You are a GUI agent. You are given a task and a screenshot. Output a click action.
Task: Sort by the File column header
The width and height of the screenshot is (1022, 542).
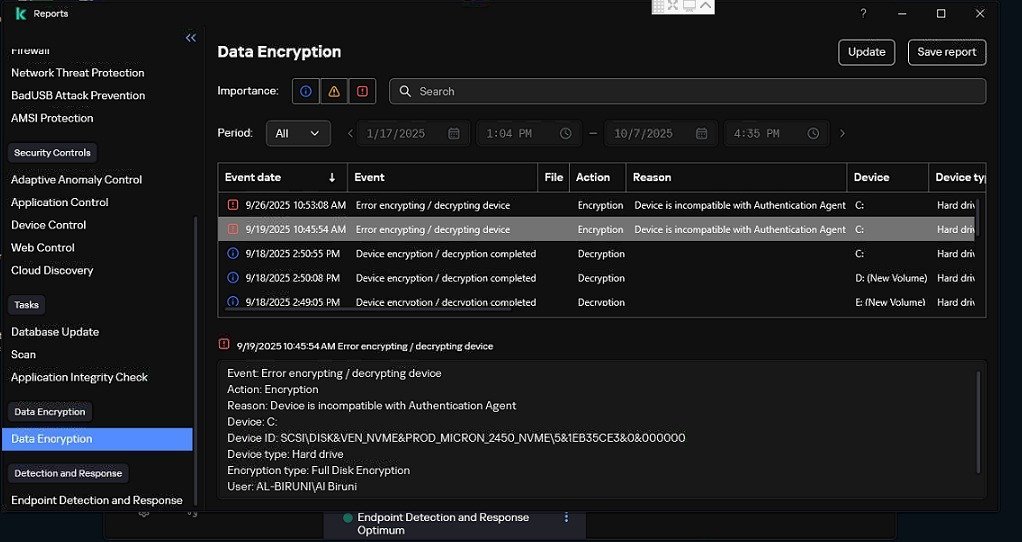[553, 177]
